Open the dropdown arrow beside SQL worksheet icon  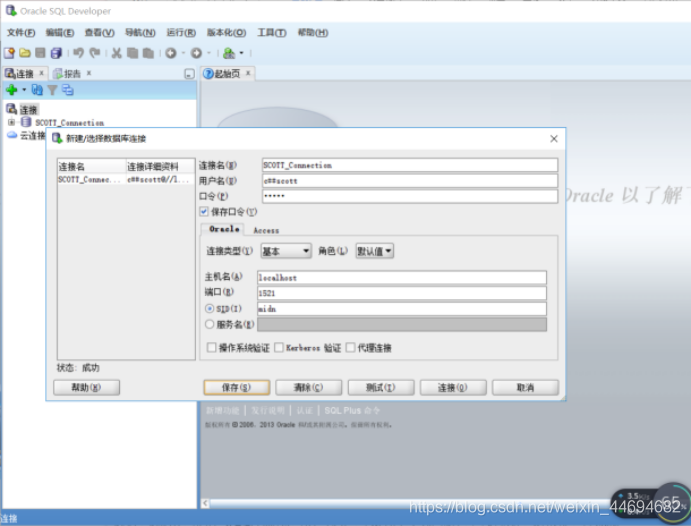coord(241,53)
